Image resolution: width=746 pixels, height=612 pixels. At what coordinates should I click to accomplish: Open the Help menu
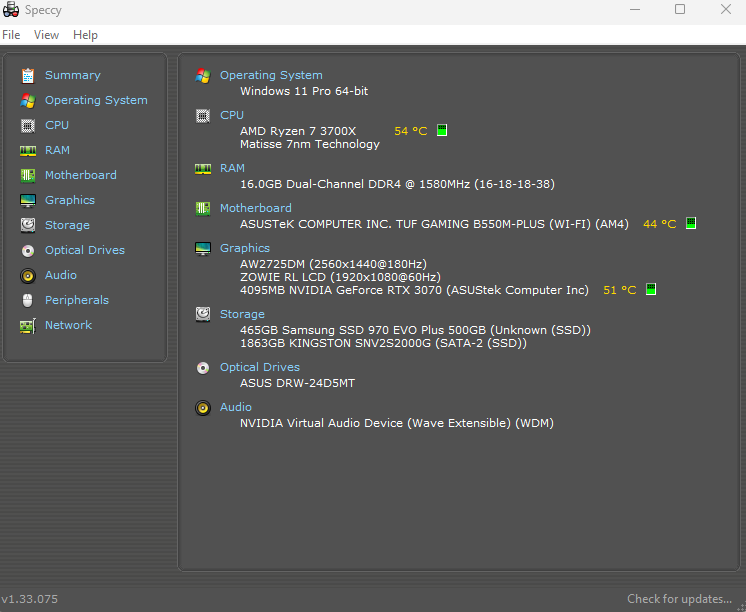tap(85, 35)
